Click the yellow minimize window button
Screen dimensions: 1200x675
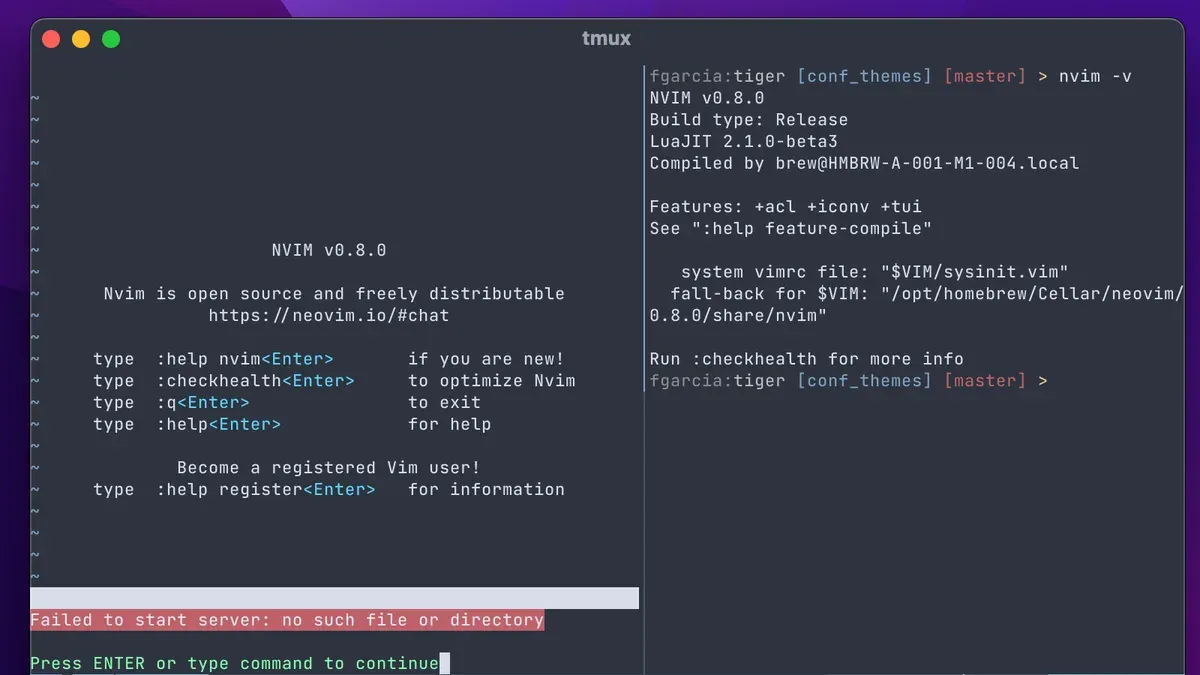[x=81, y=39]
